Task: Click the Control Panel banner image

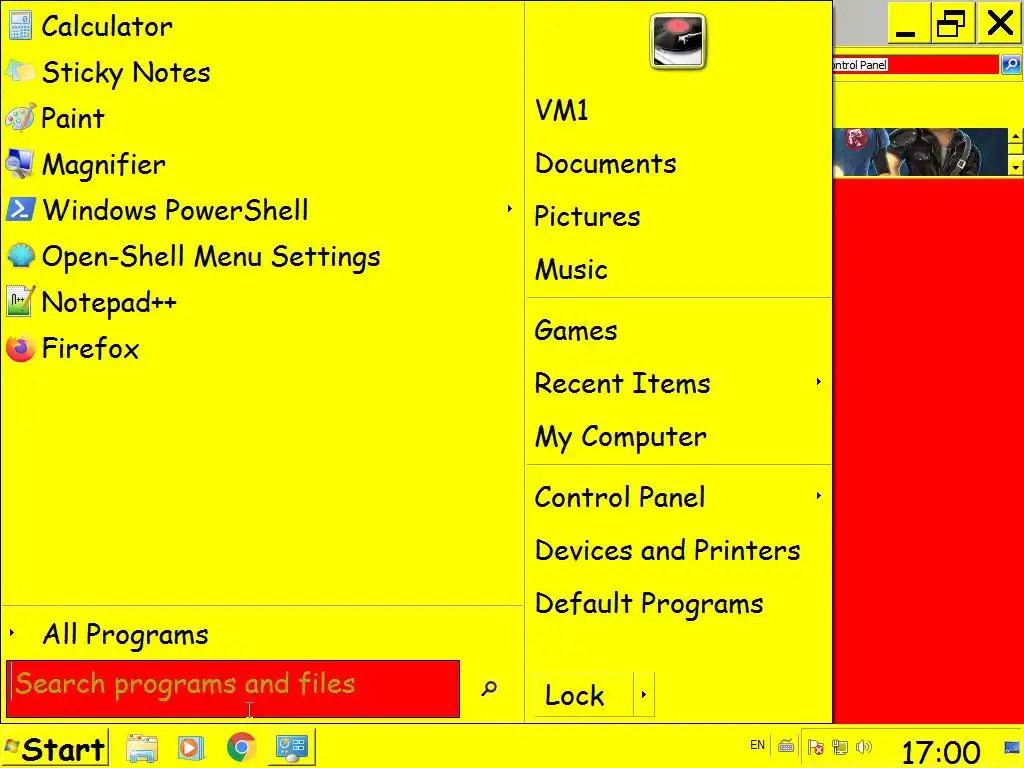Action: pyautogui.click(x=920, y=152)
